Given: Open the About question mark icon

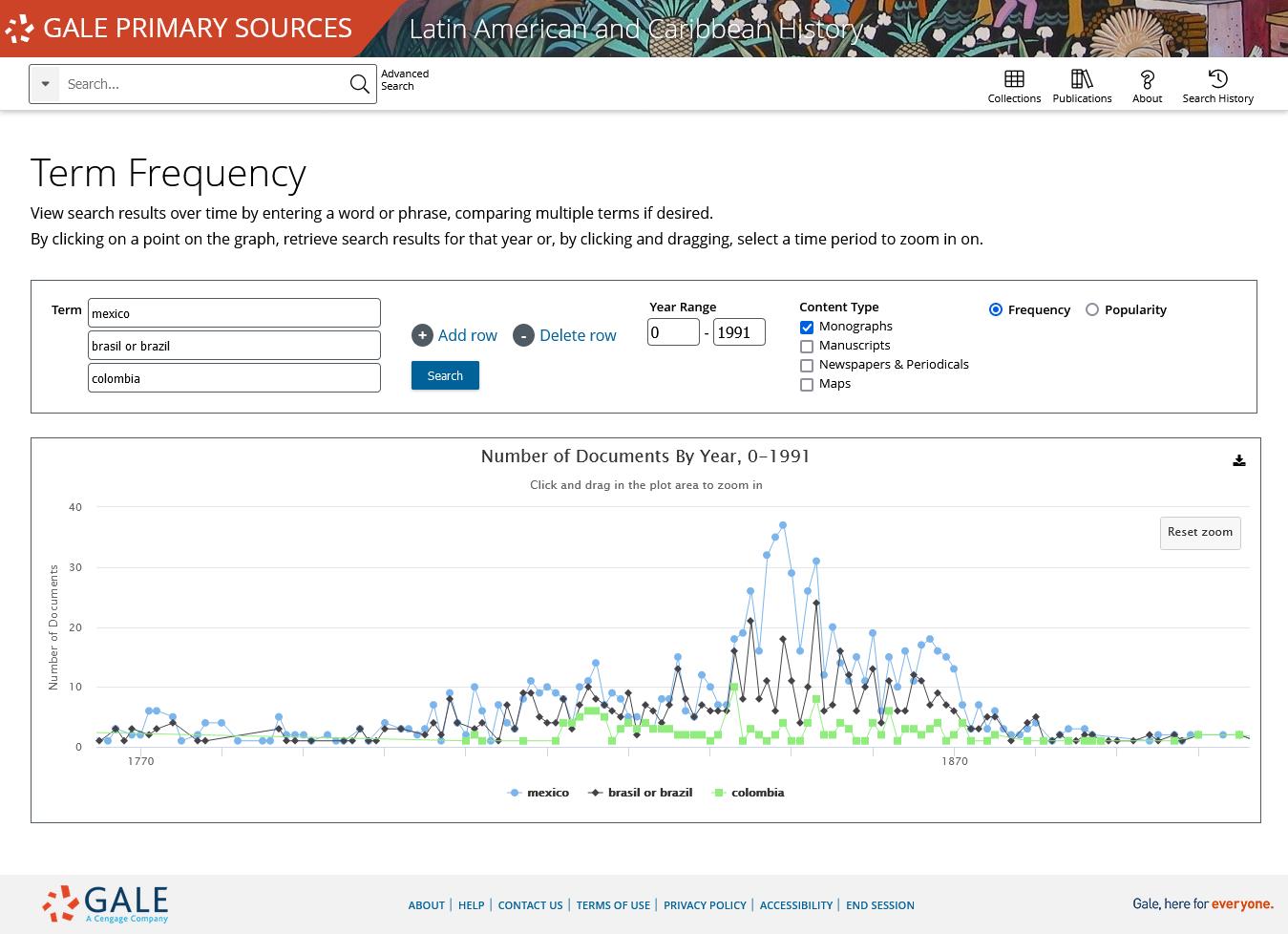Looking at the screenshot, I should (1147, 79).
